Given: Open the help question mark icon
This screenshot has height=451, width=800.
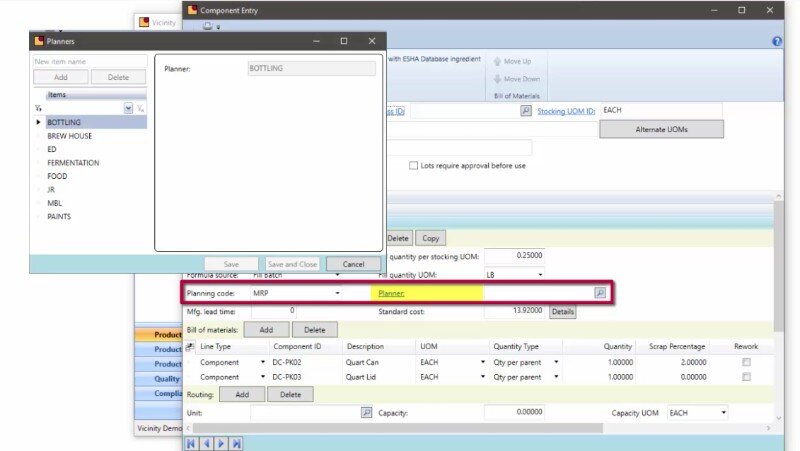Looking at the screenshot, I should (777, 41).
